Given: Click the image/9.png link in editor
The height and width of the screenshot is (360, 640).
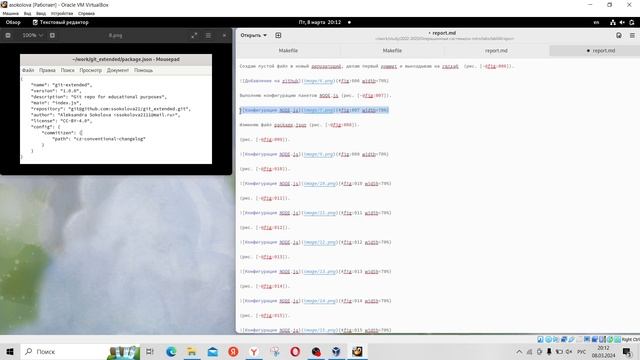Looking at the screenshot, I should click(318, 154).
